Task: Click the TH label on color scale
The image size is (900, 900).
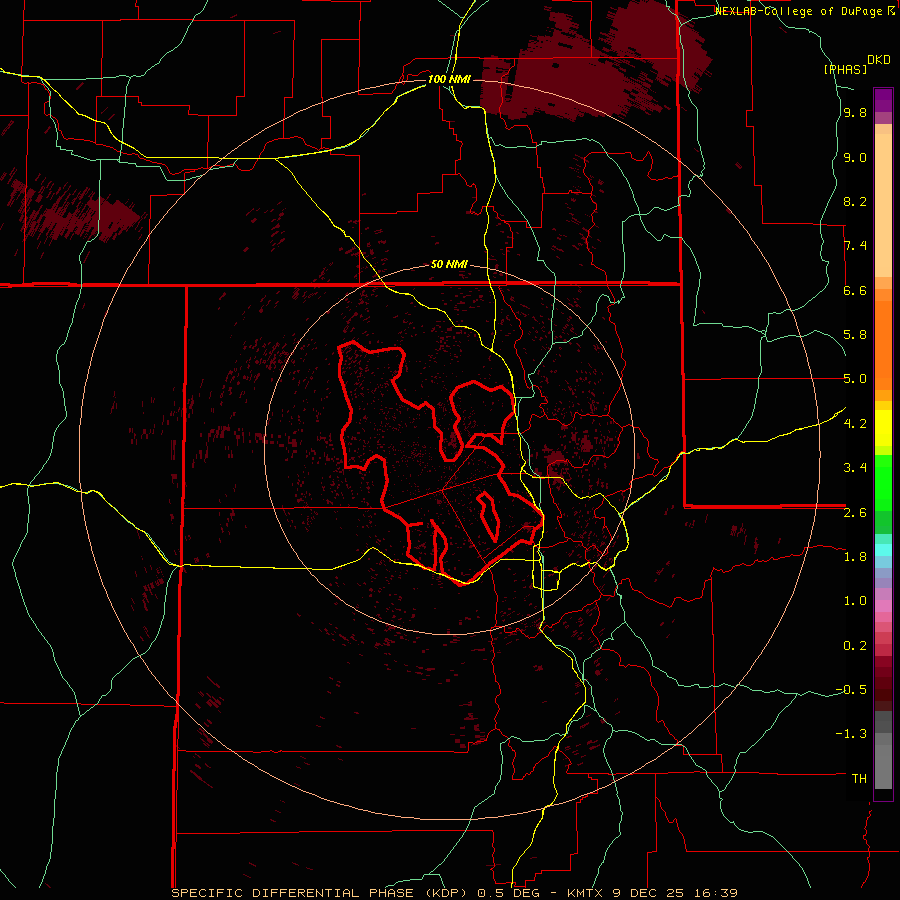Action: click(859, 779)
